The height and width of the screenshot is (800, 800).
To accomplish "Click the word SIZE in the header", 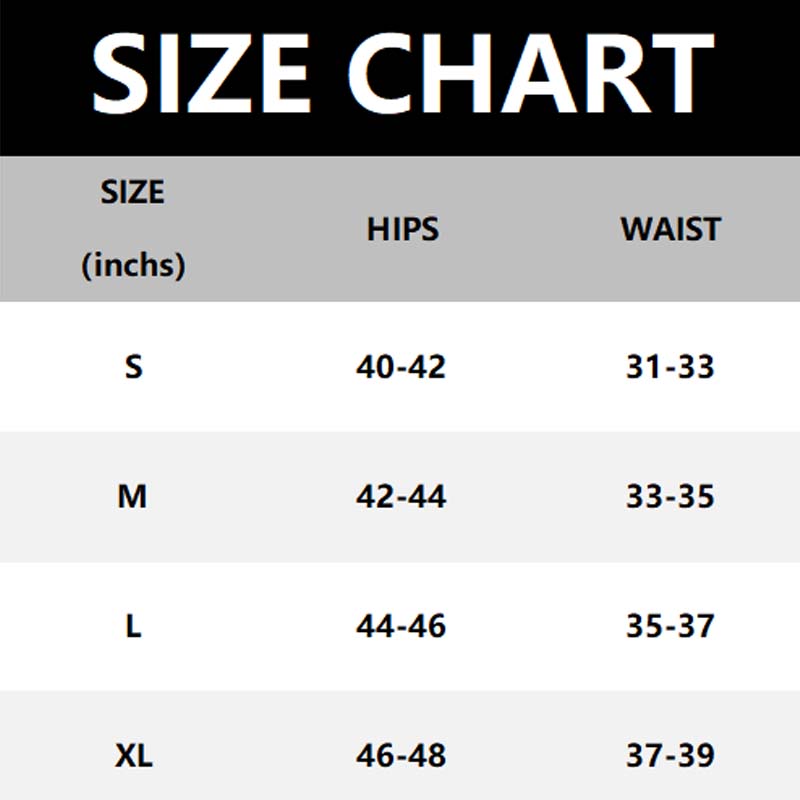I will tap(133, 192).
